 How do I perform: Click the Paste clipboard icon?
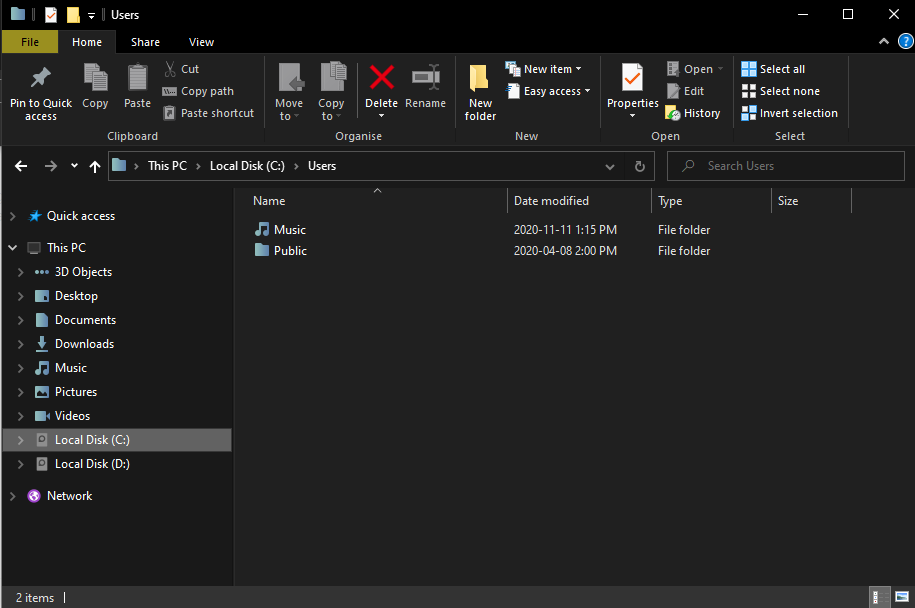[x=138, y=78]
